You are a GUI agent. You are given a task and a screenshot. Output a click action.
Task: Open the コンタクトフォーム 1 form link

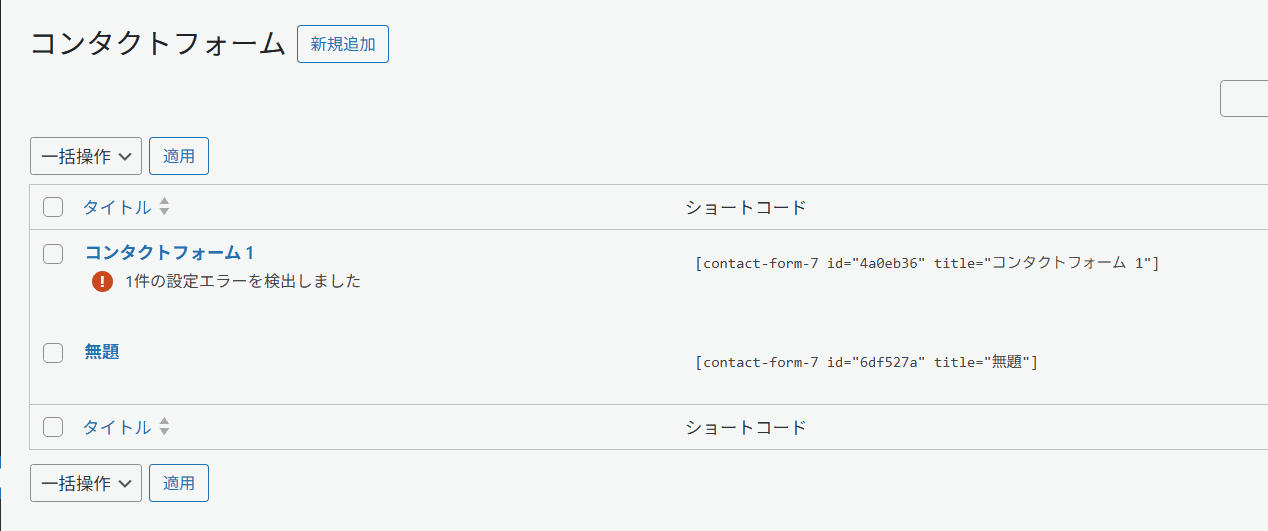click(169, 252)
